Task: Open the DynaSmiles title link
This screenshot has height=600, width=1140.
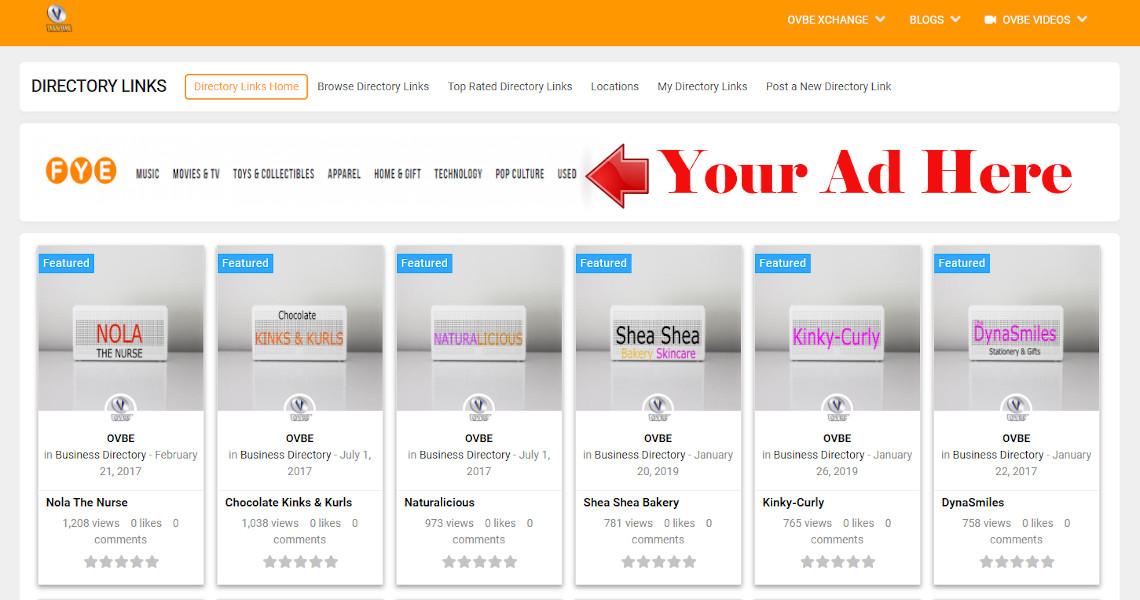Action: click(973, 503)
